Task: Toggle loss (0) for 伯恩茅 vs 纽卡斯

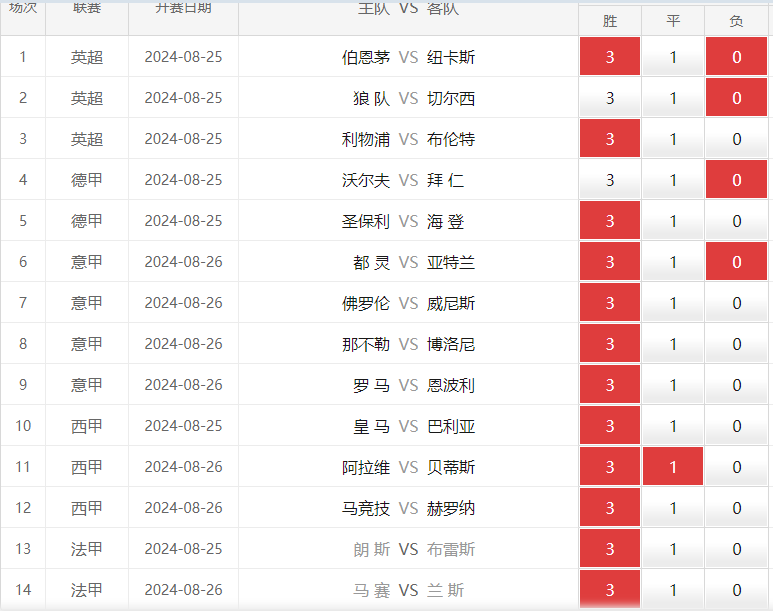Action: pyautogui.click(x=736, y=57)
